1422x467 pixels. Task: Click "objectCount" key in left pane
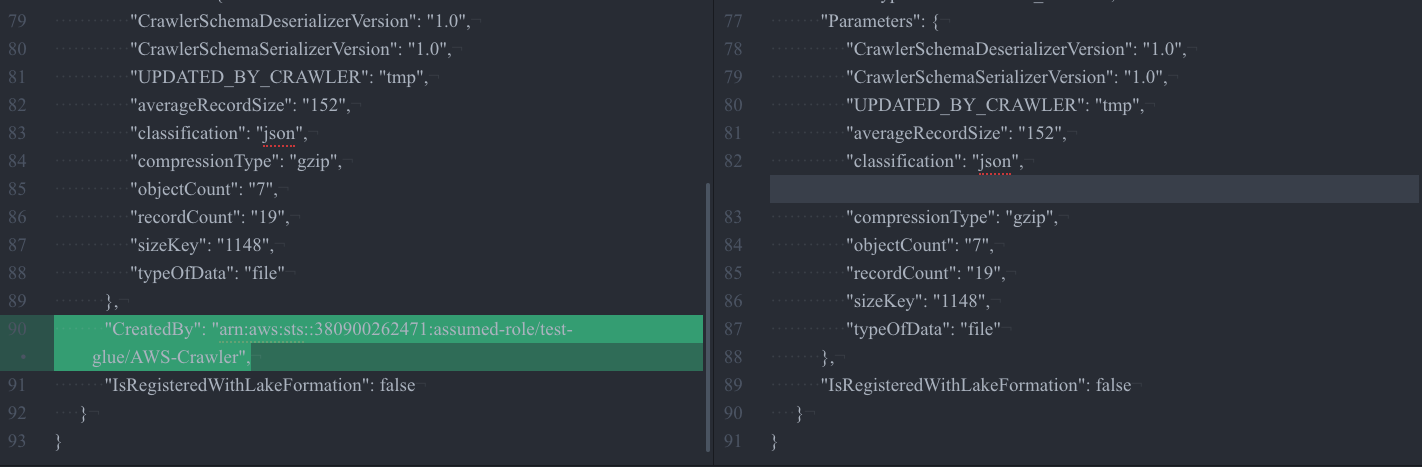(x=184, y=189)
